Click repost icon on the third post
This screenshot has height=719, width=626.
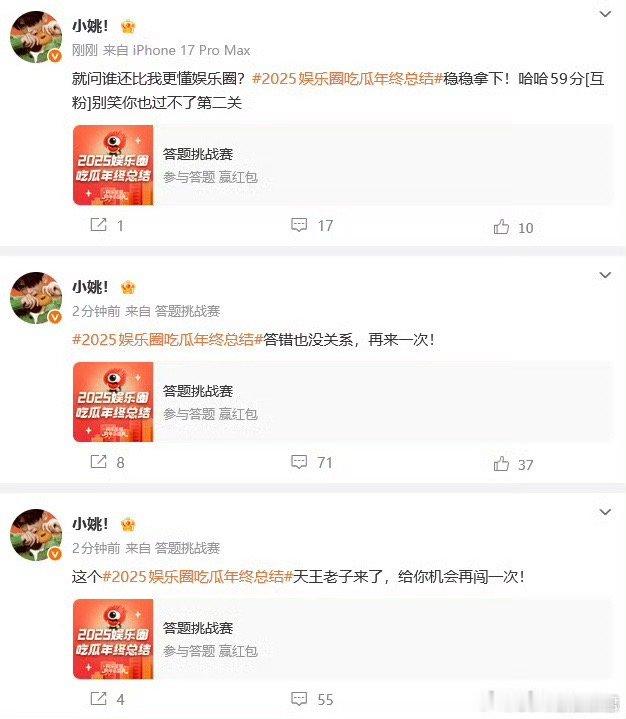(99, 698)
